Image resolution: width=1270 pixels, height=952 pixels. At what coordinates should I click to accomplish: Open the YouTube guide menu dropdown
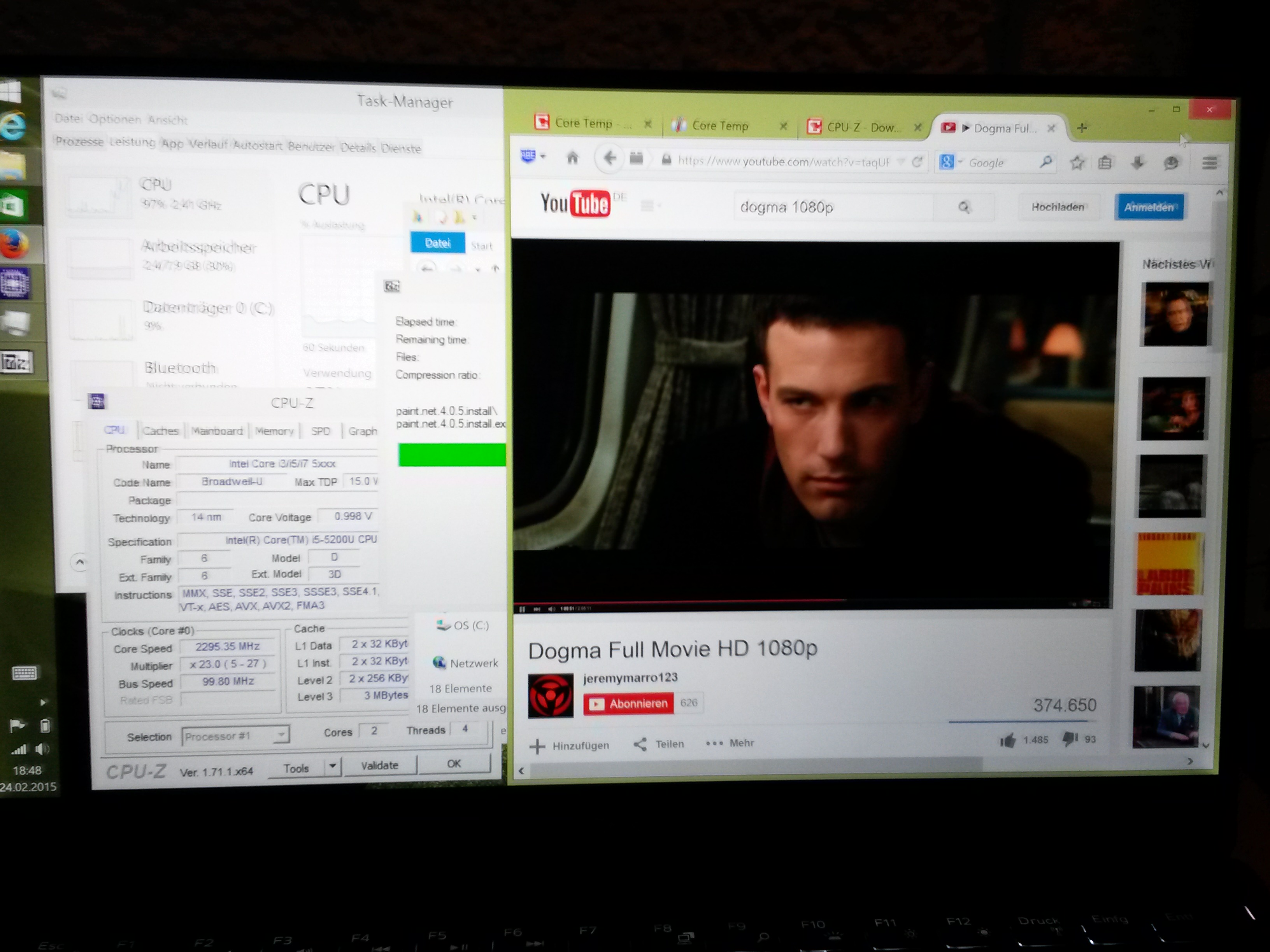tap(651, 205)
